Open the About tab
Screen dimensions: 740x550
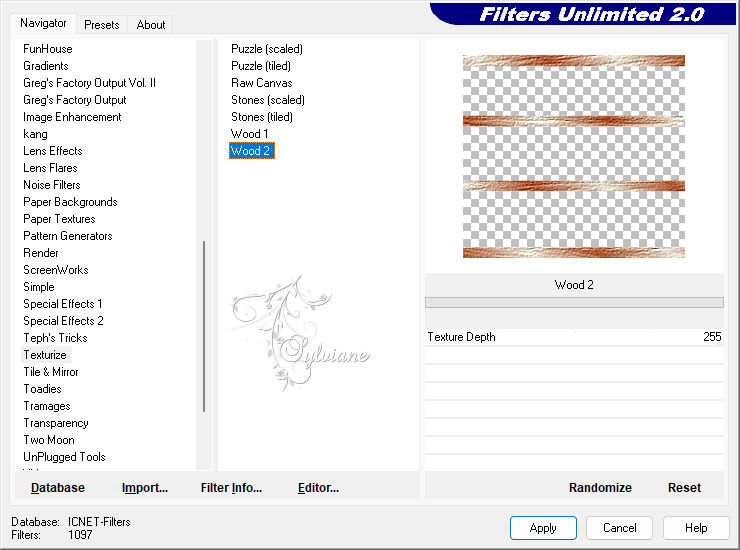[151, 25]
